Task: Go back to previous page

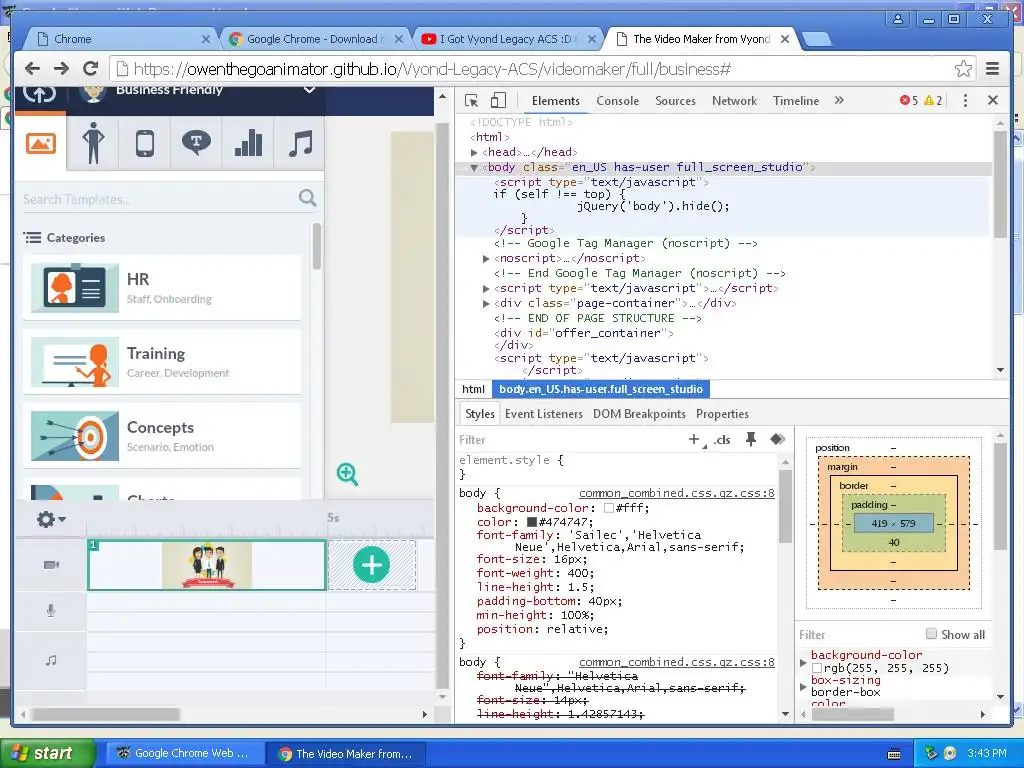Action: point(32,69)
